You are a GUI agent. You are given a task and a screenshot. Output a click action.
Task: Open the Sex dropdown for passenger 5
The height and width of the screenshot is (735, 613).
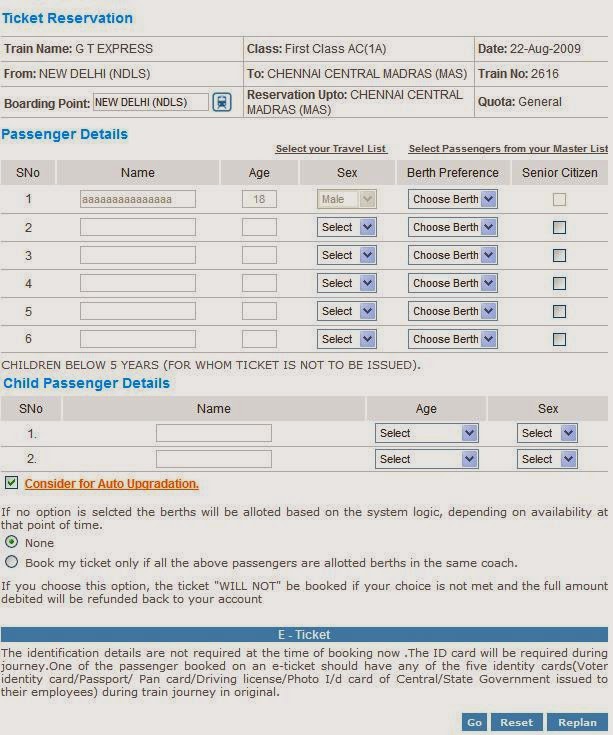click(x=347, y=311)
